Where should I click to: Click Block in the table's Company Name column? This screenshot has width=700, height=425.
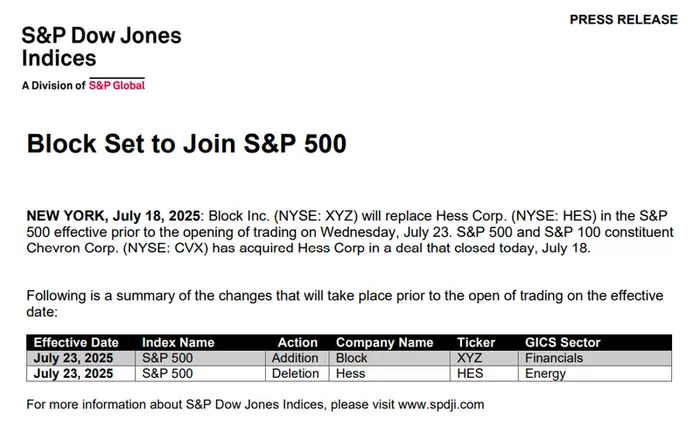tap(352, 358)
